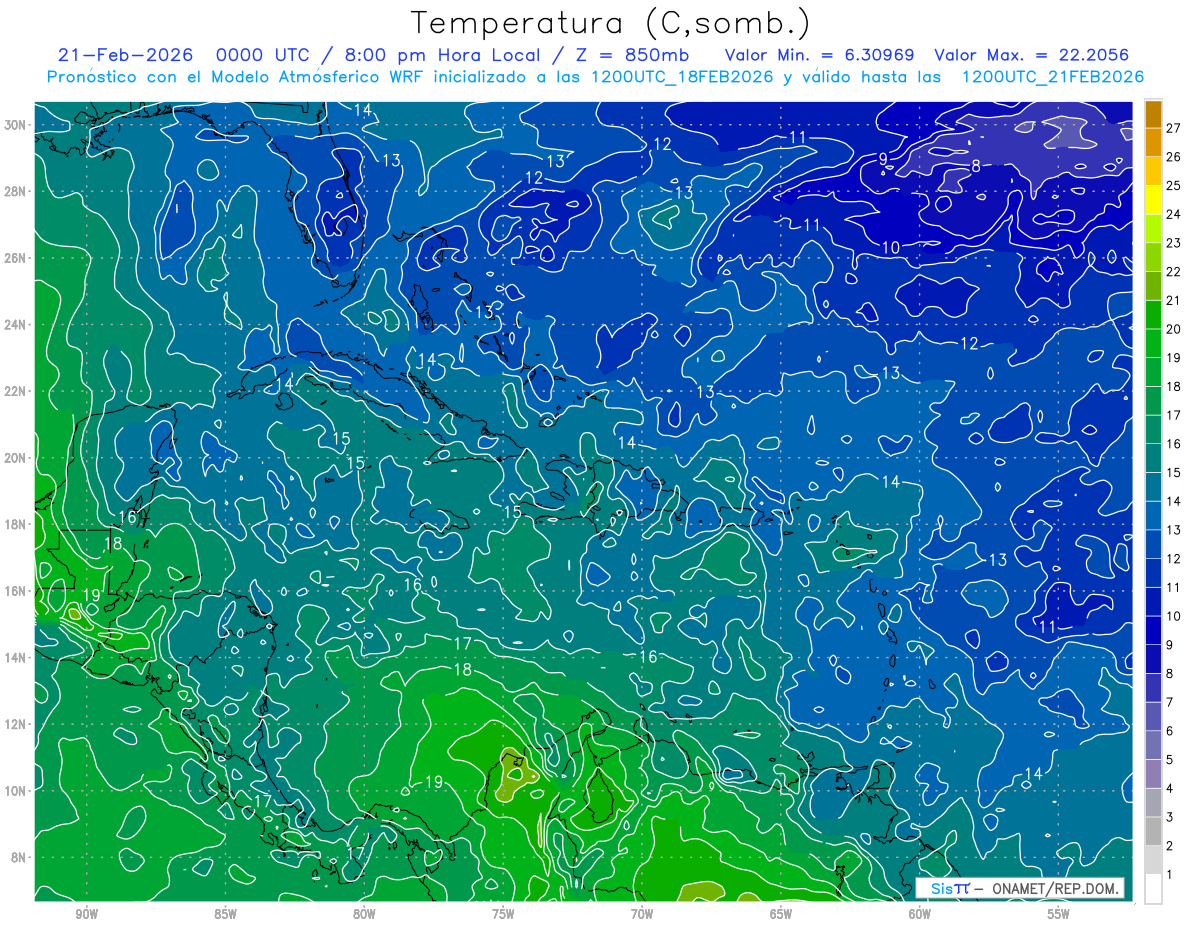Click the colorbar scale label "27"
Viewport: 1200px width, 927px height.
point(1173,129)
